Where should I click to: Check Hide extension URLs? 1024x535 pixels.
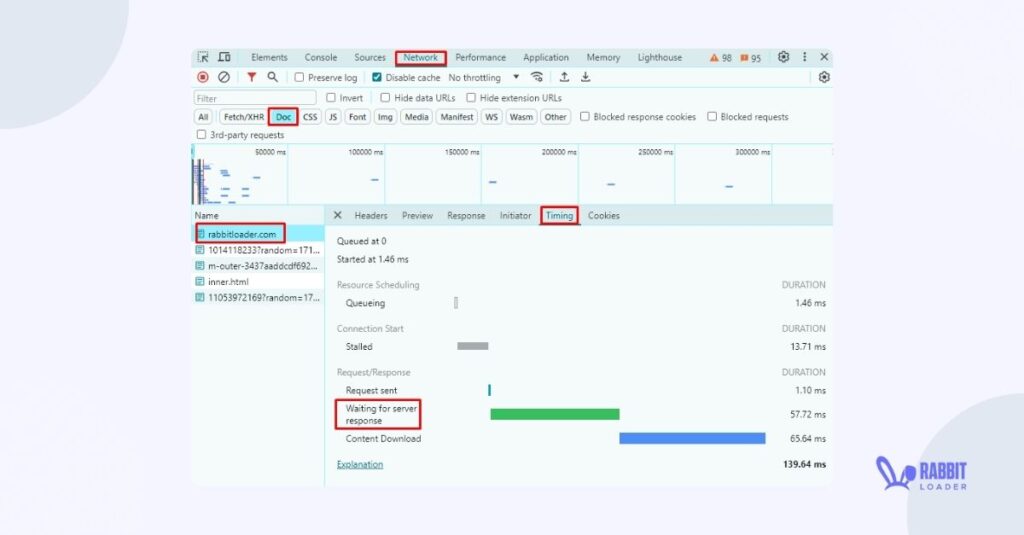(x=471, y=97)
